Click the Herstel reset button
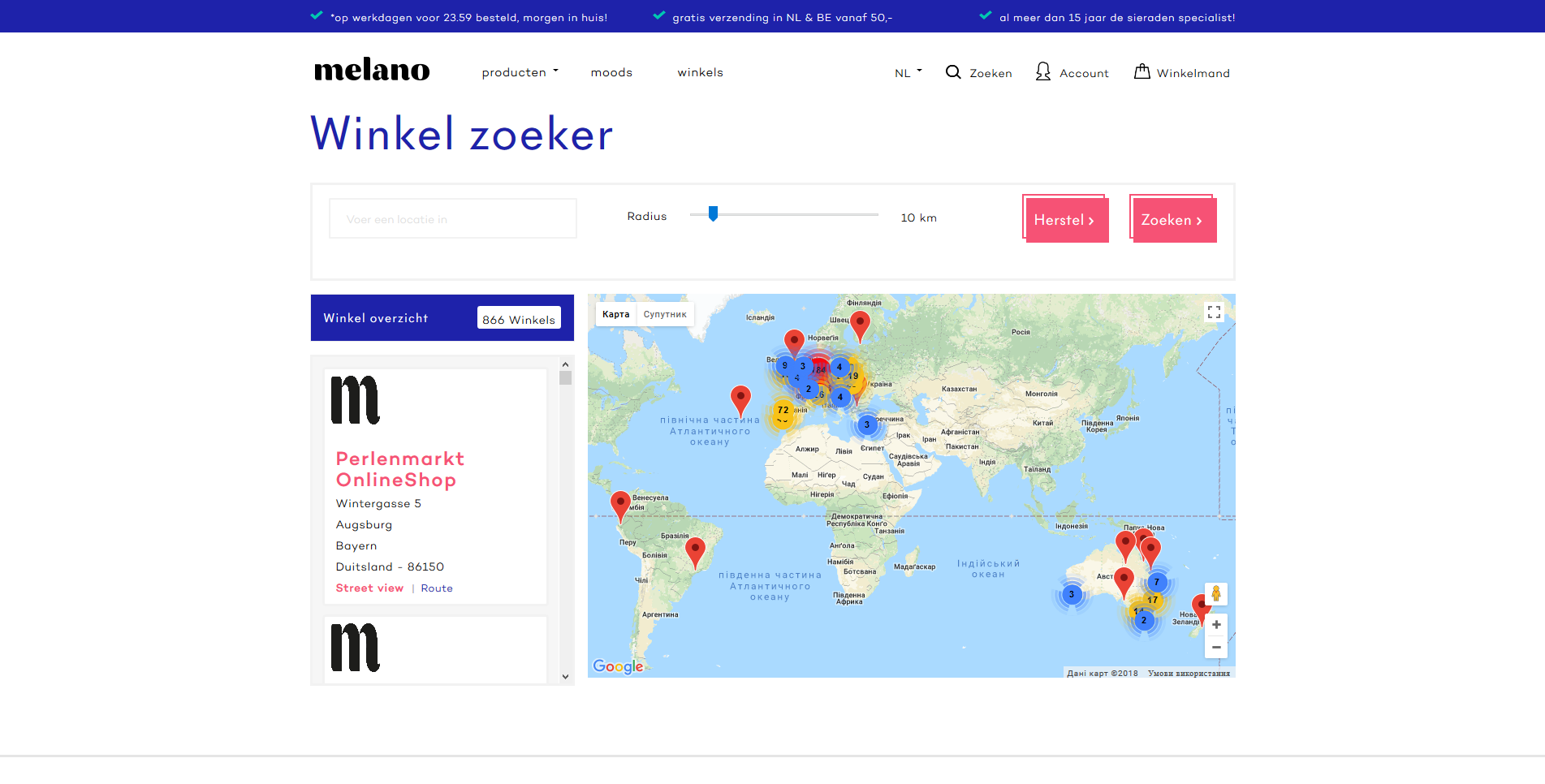 (1066, 218)
